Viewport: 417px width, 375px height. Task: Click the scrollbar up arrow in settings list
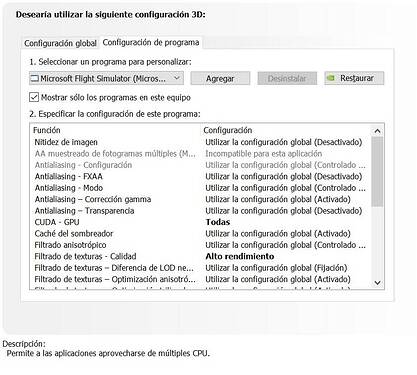(377, 131)
